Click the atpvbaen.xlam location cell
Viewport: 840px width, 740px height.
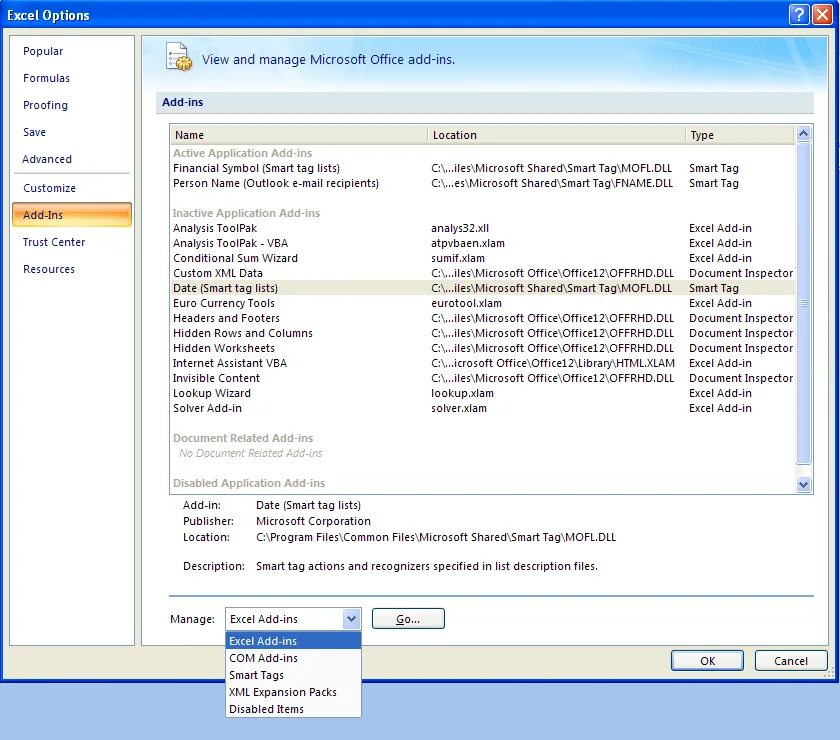pos(468,243)
